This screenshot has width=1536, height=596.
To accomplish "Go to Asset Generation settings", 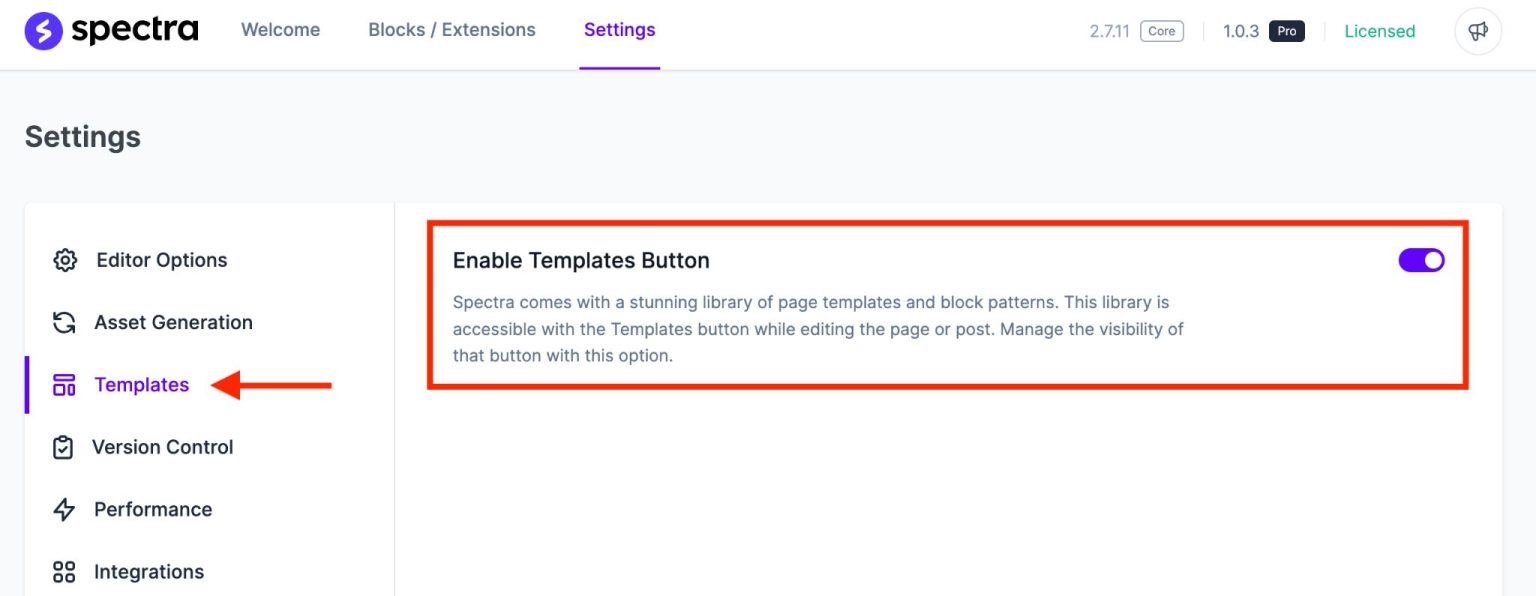I will tap(173, 322).
